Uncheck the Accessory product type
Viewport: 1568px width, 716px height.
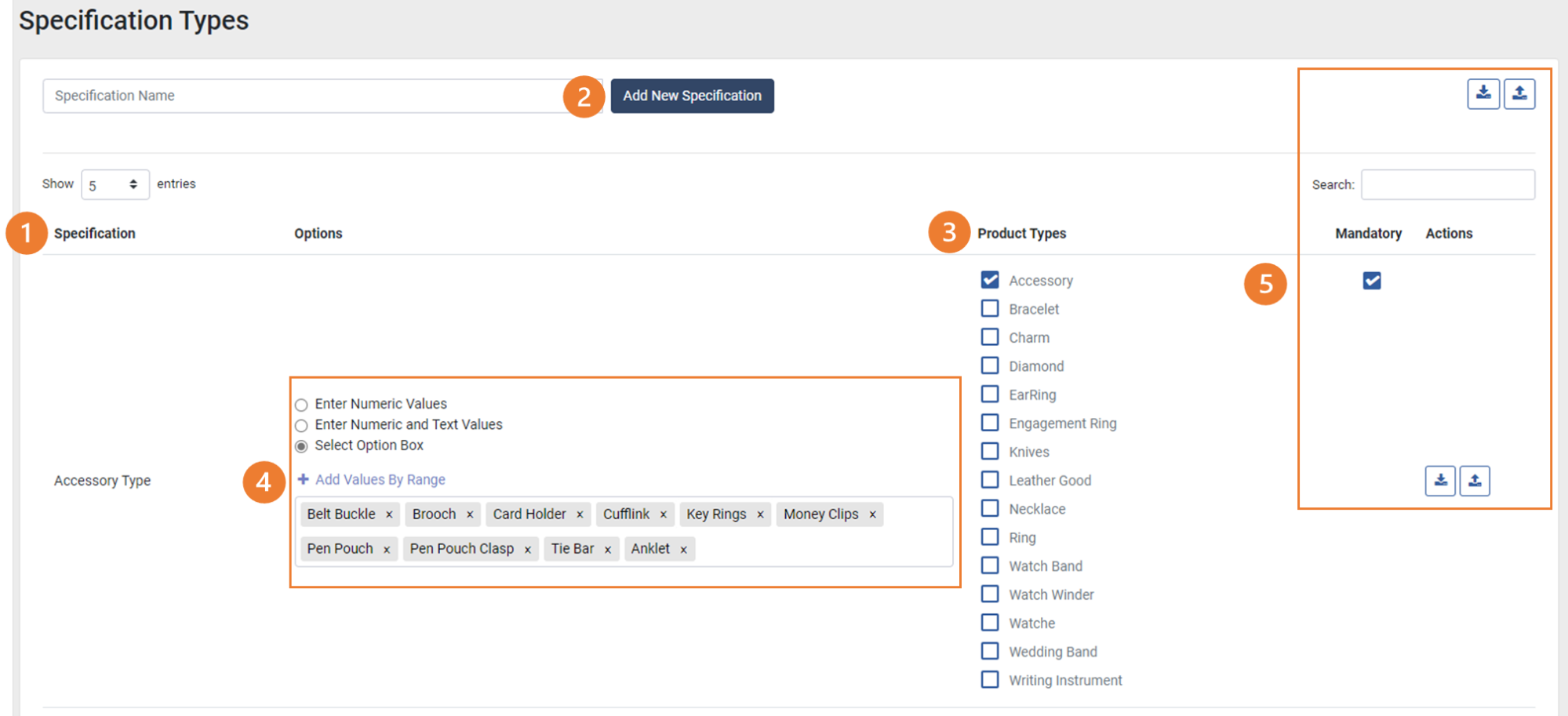click(989, 280)
